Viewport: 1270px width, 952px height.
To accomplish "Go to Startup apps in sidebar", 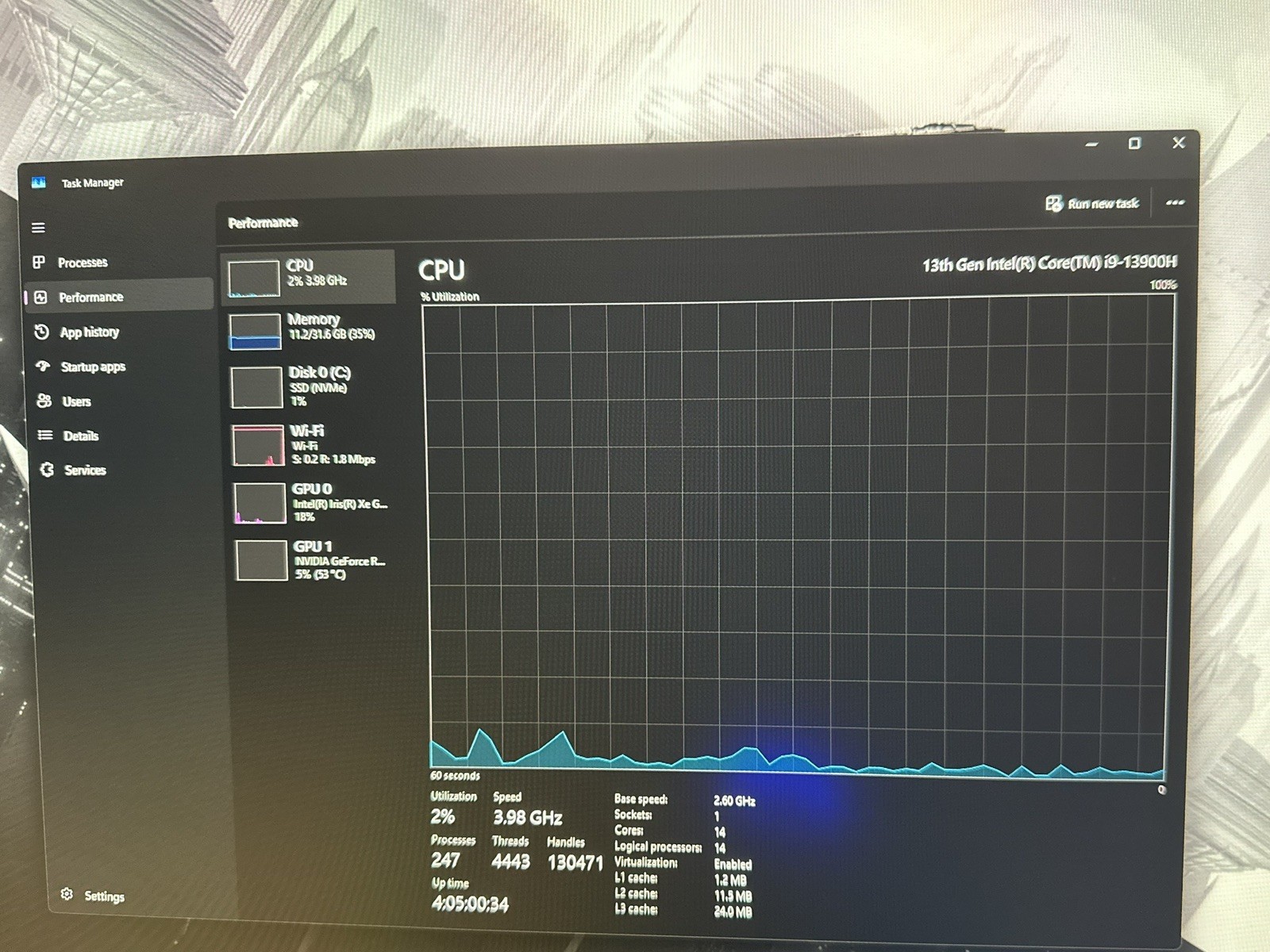I will pyautogui.click(x=93, y=367).
